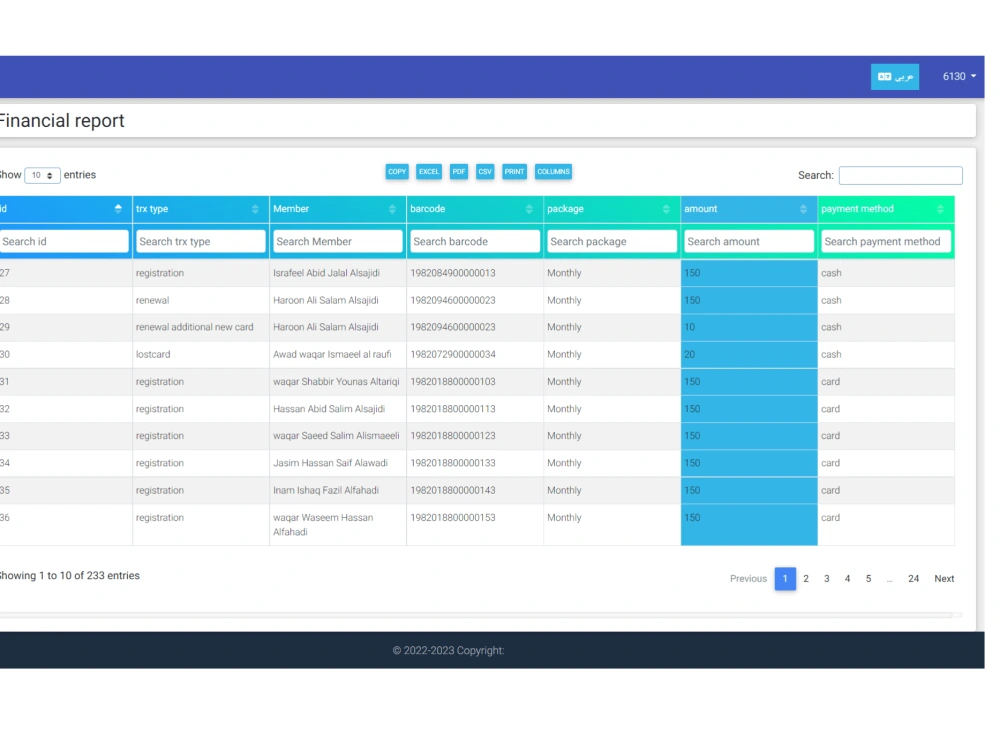Click the Next page link
The image size is (1000, 750).
click(944, 578)
